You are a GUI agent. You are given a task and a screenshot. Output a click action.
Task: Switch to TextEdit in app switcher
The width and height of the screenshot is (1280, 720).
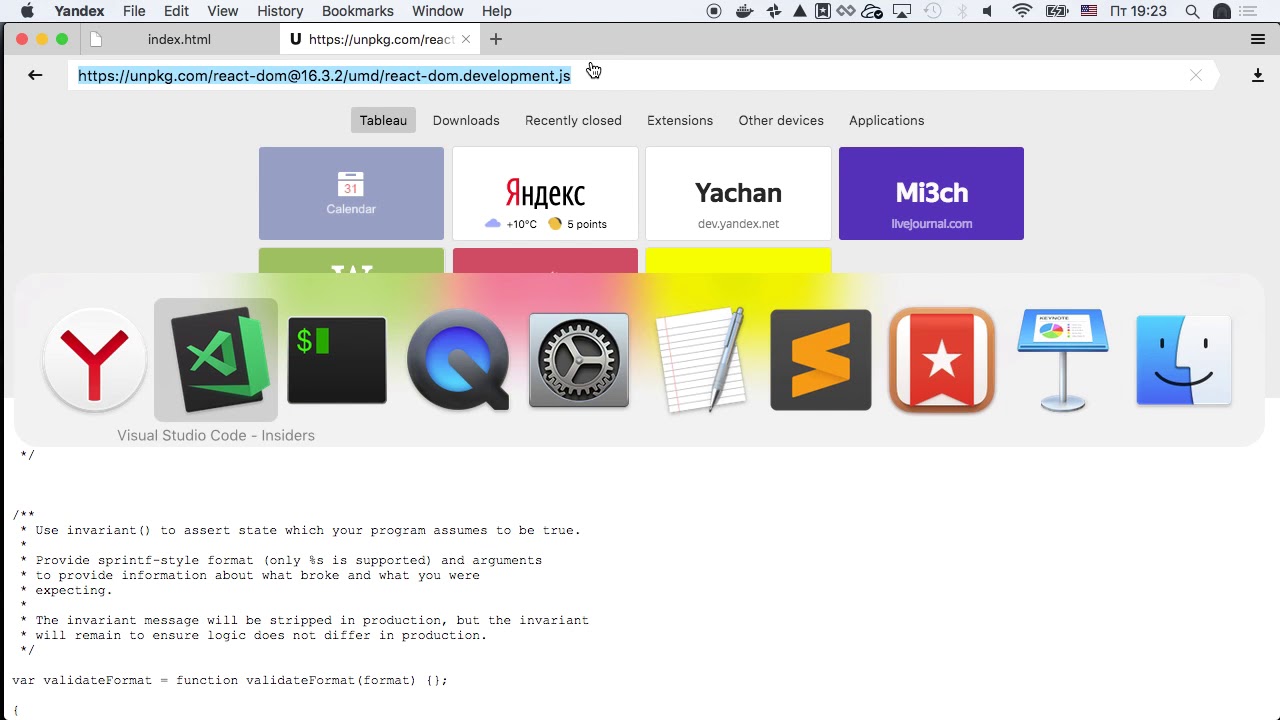tap(700, 360)
